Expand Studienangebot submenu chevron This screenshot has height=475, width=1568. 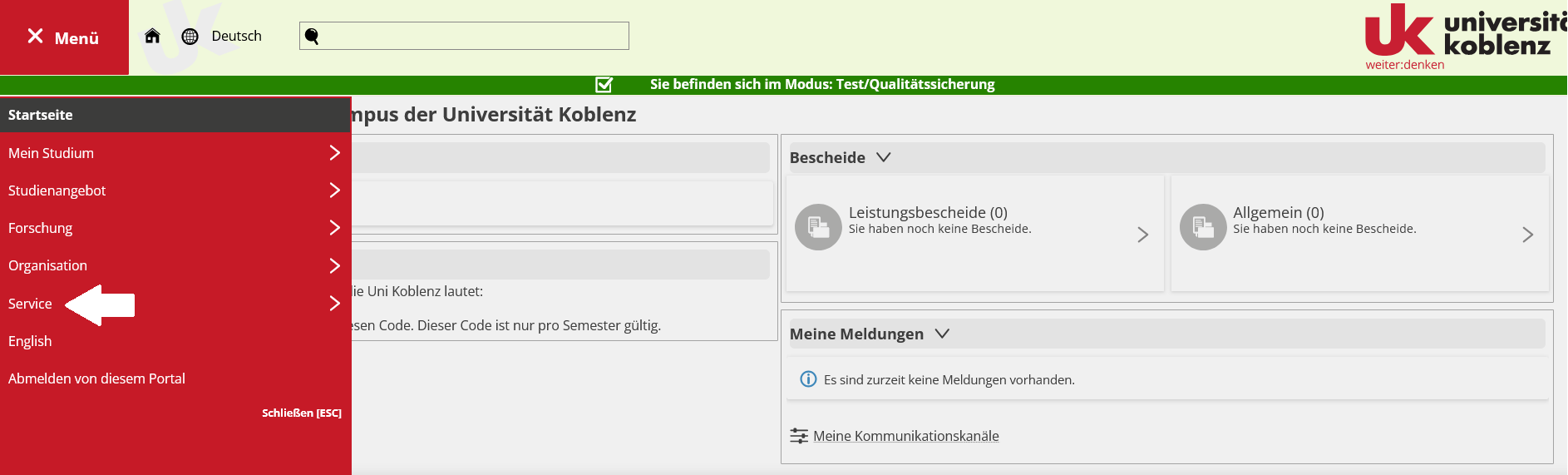(334, 190)
